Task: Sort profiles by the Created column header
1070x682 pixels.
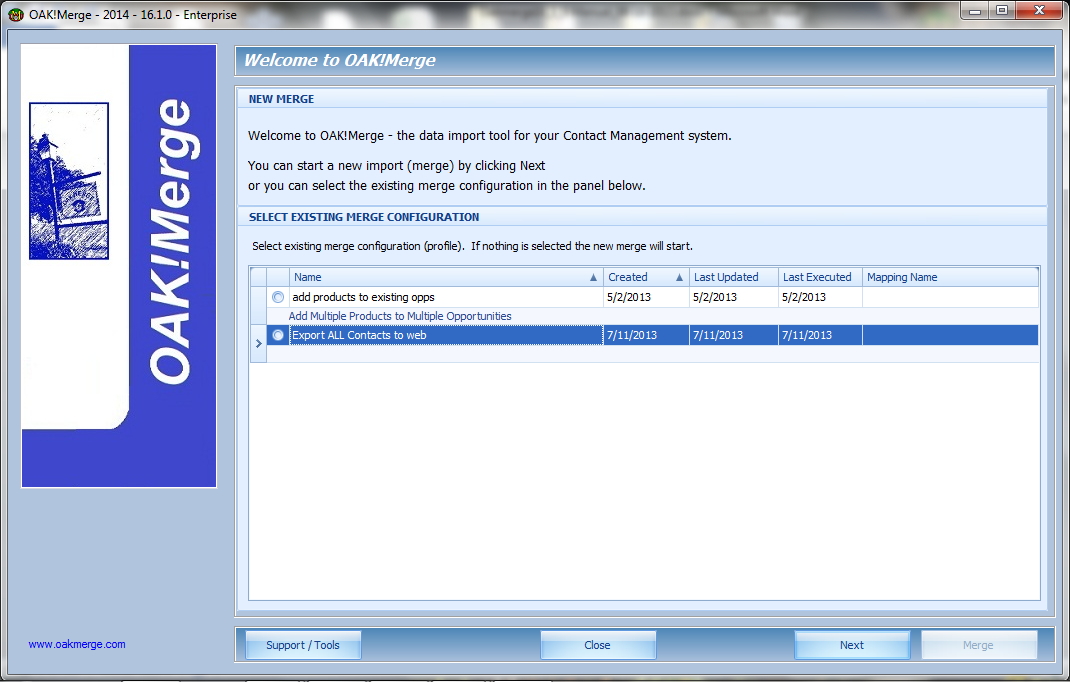Action: (646, 277)
